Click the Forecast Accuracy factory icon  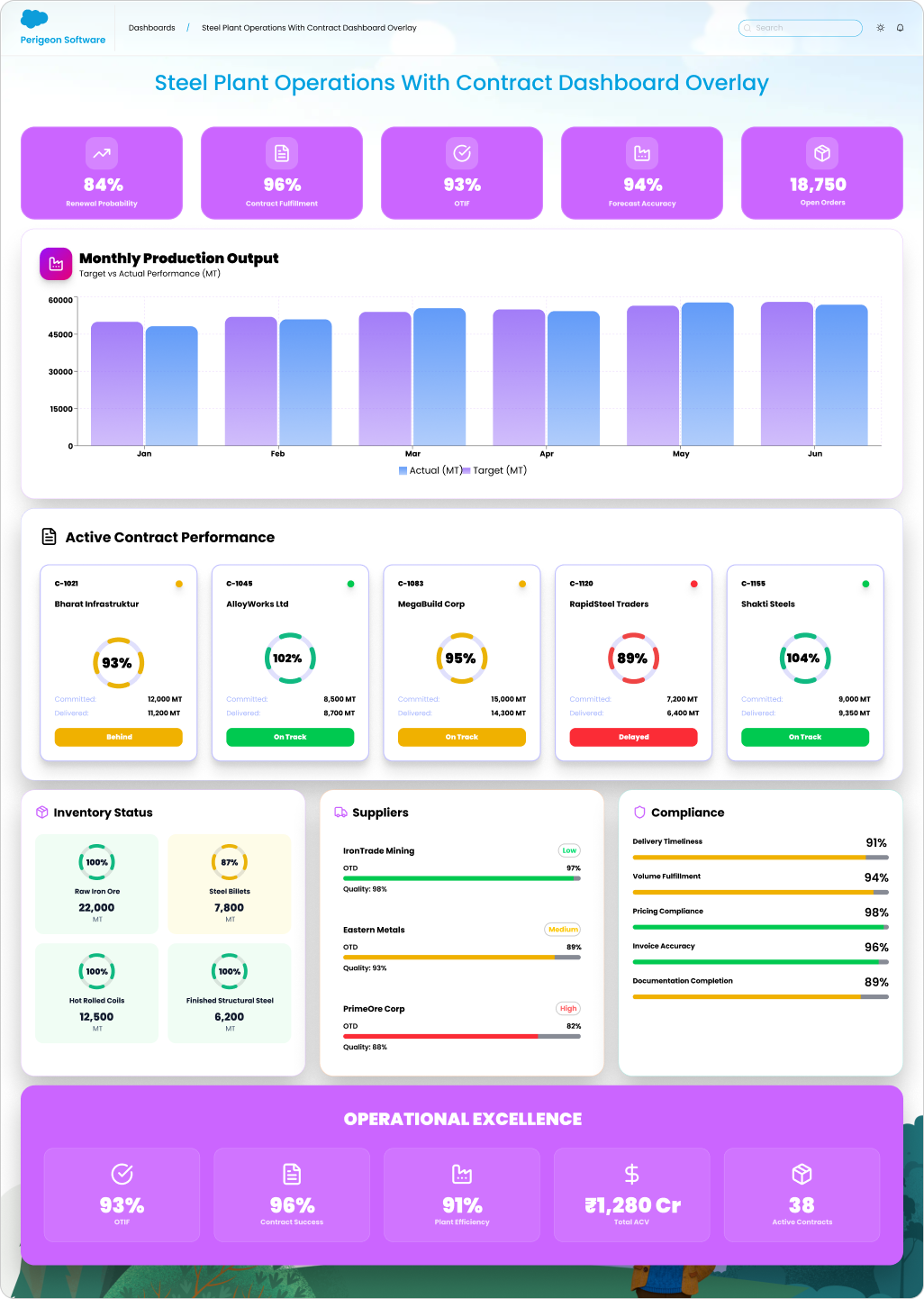[642, 153]
